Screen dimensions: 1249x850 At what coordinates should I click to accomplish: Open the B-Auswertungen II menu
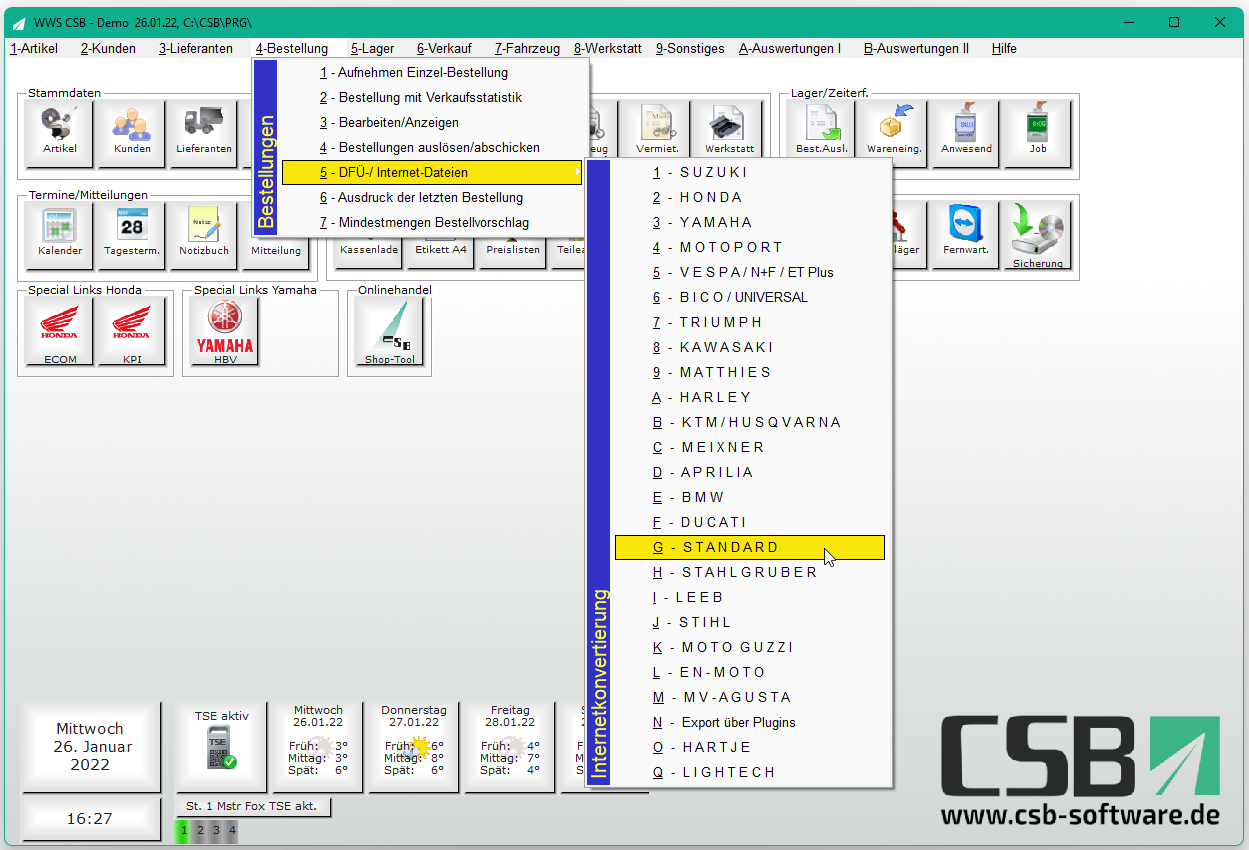pos(916,48)
